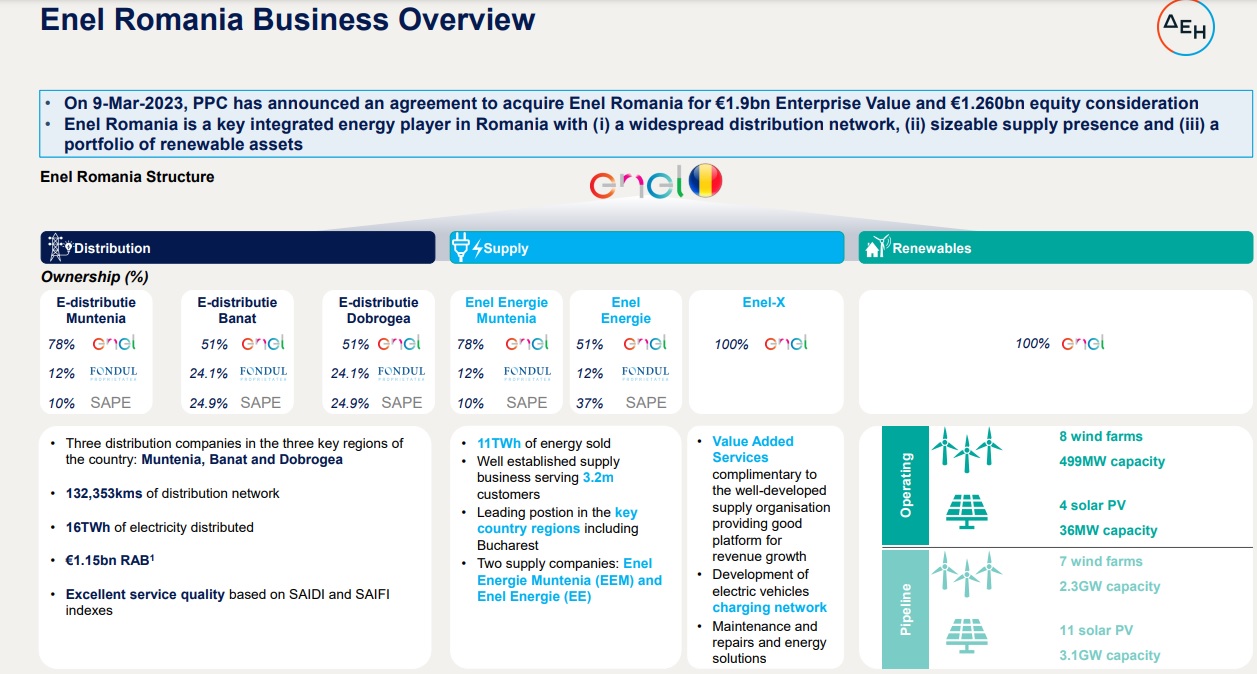Click Fondul logo in Enel Energie Muntenia card
1257x674 pixels.
coord(527,373)
